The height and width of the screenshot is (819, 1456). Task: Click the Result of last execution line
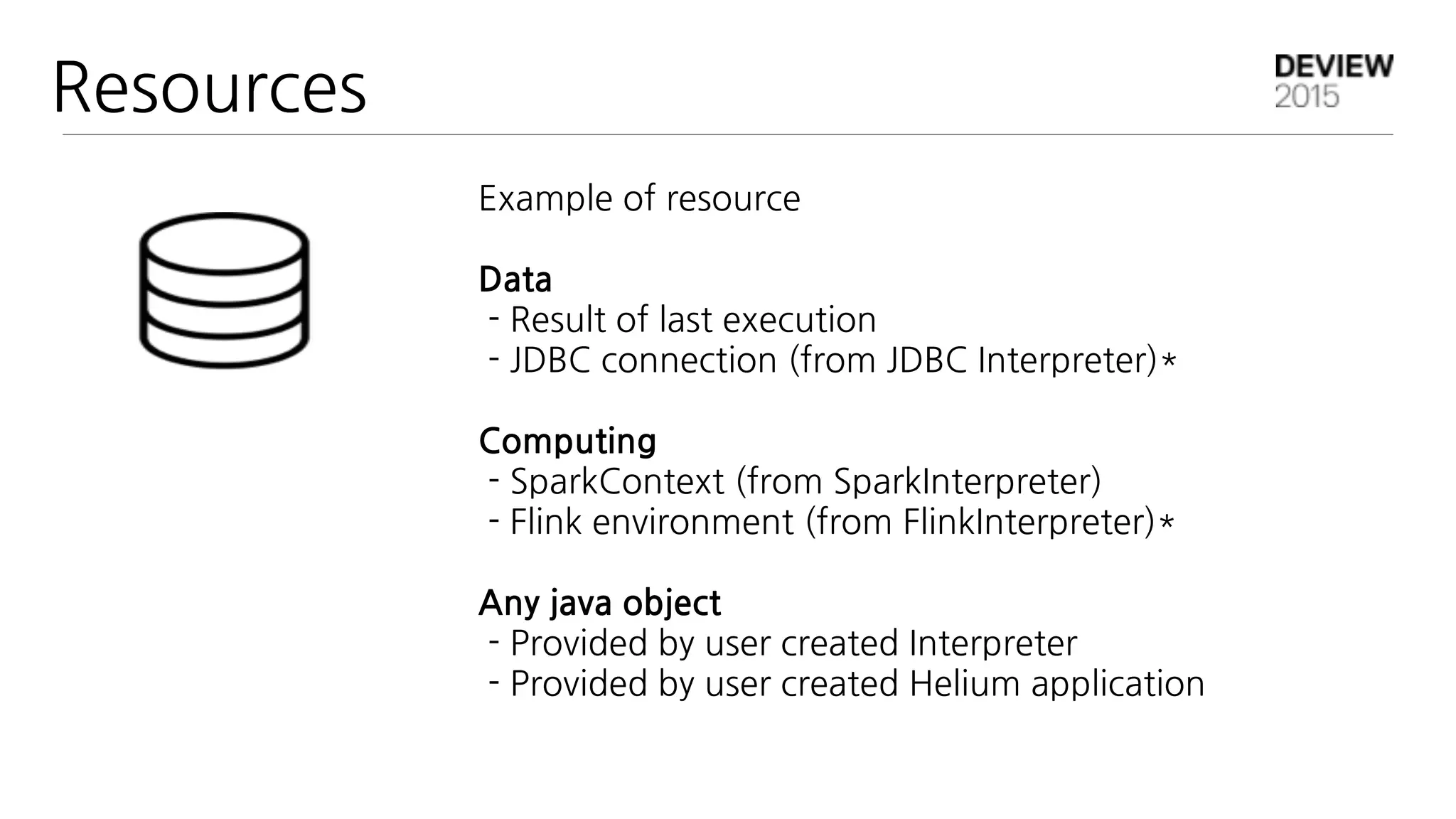692,320
